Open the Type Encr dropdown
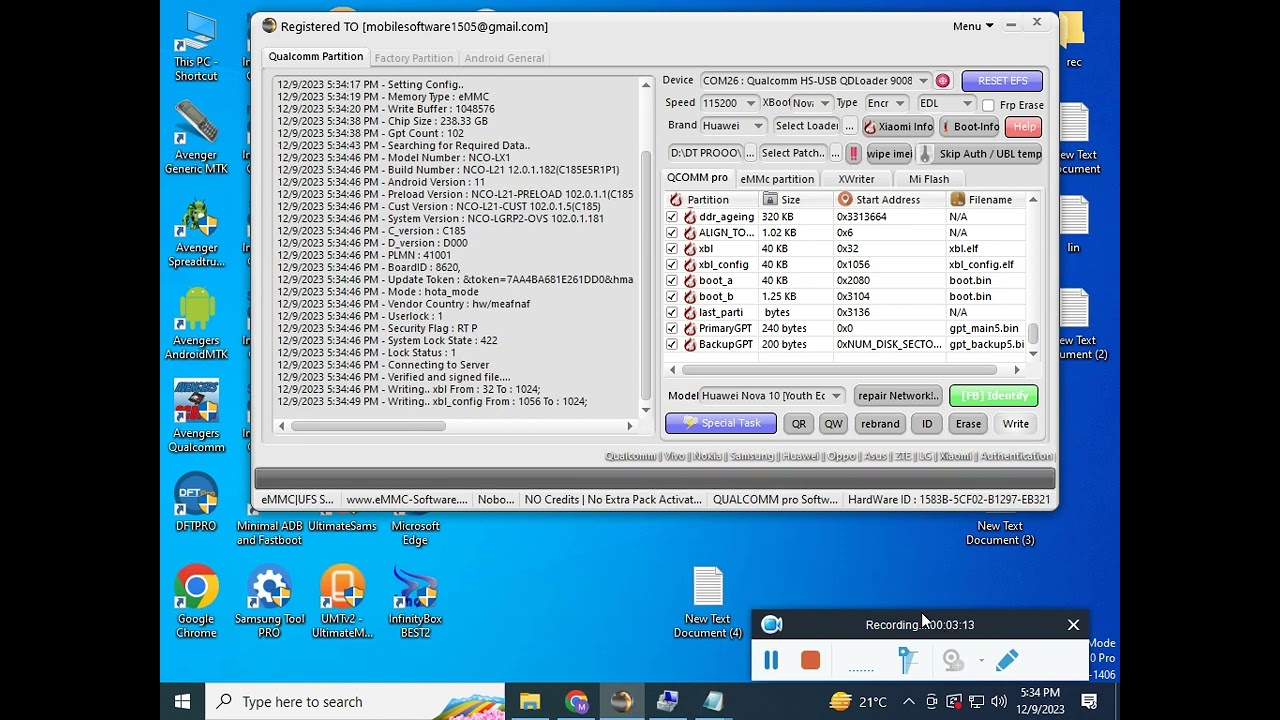The height and width of the screenshot is (720, 1280). [886, 103]
